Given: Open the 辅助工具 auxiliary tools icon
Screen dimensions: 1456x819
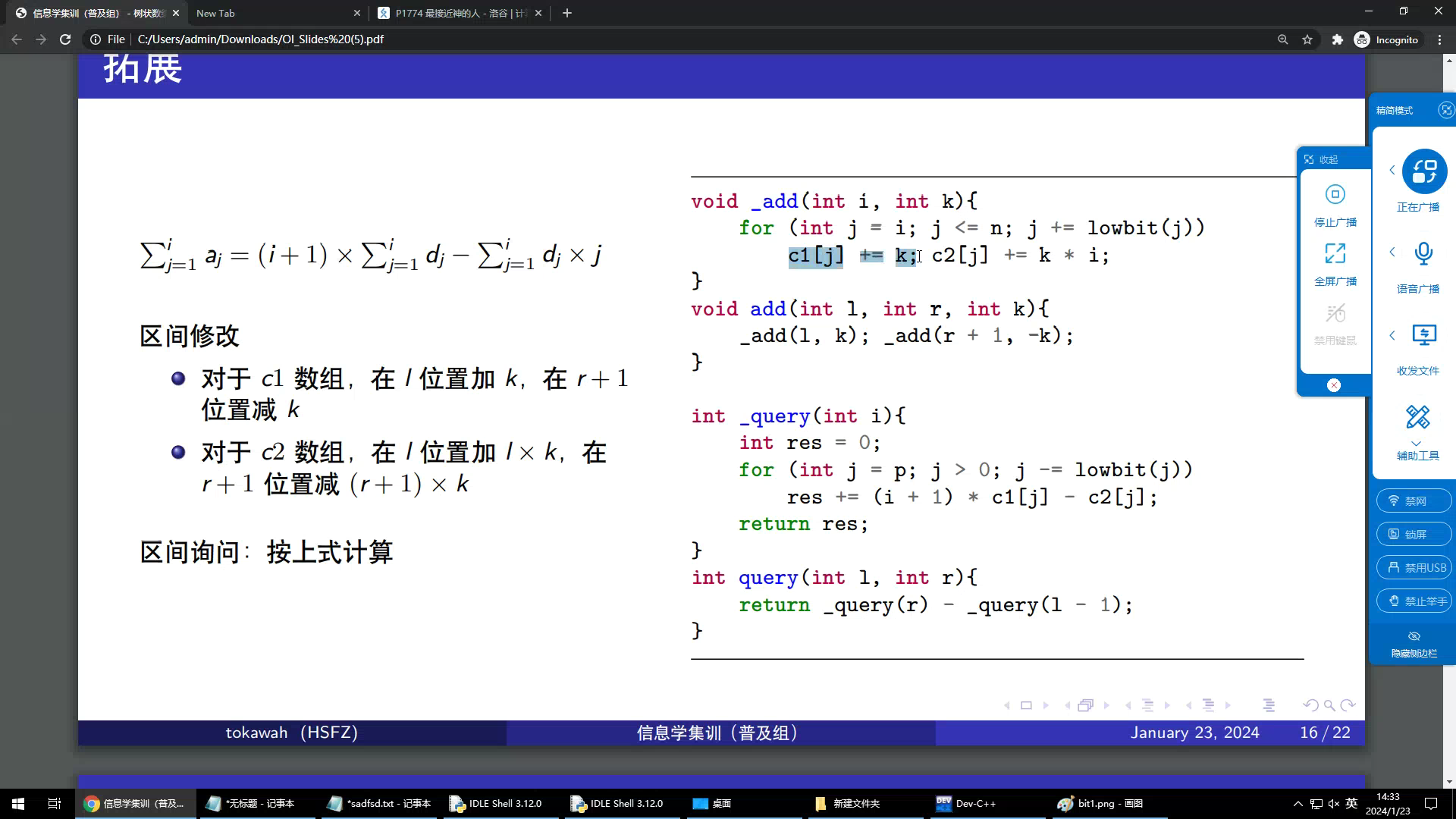Looking at the screenshot, I should 1417,417.
